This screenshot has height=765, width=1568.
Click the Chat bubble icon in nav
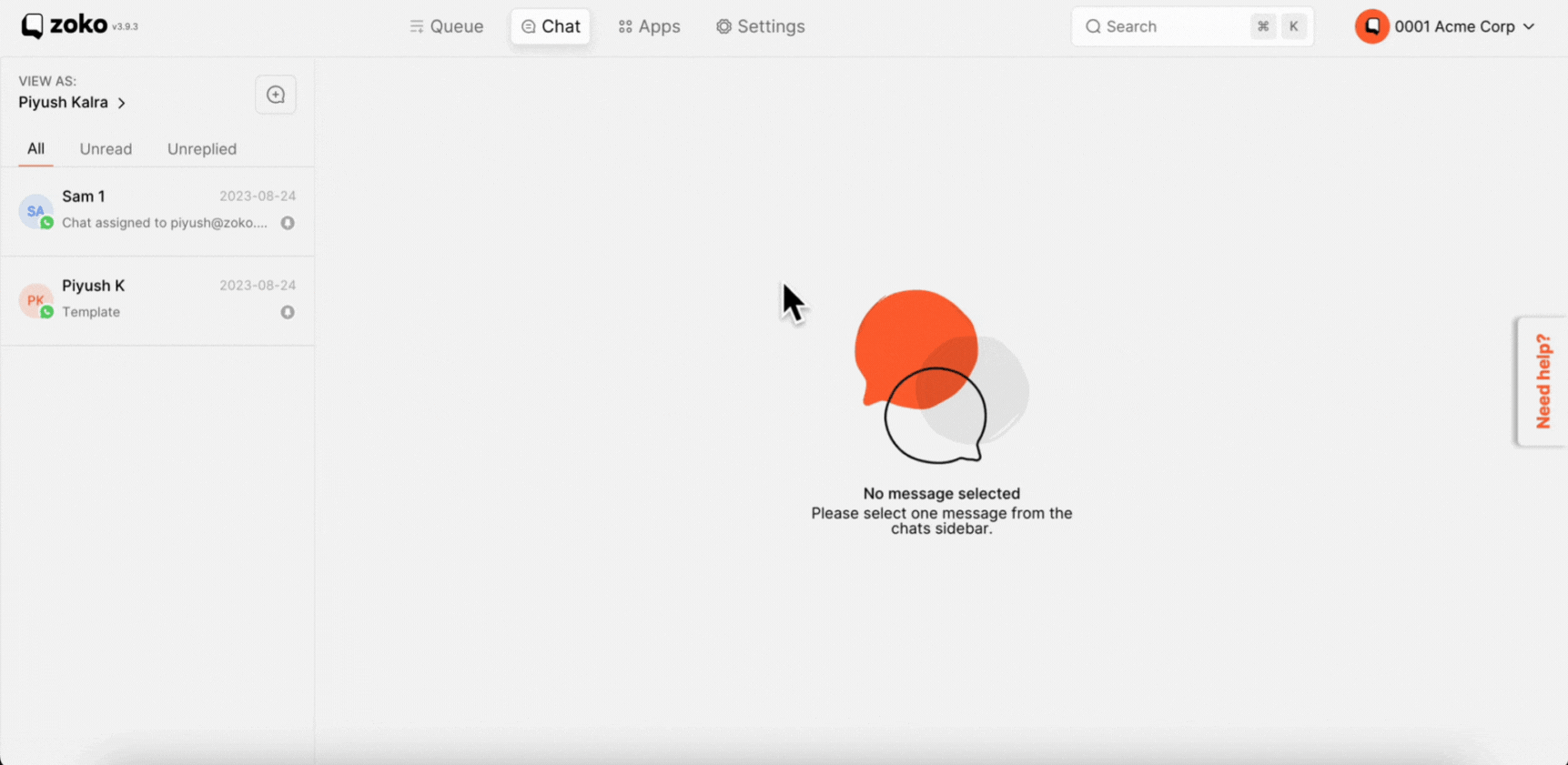pos(528,26)
